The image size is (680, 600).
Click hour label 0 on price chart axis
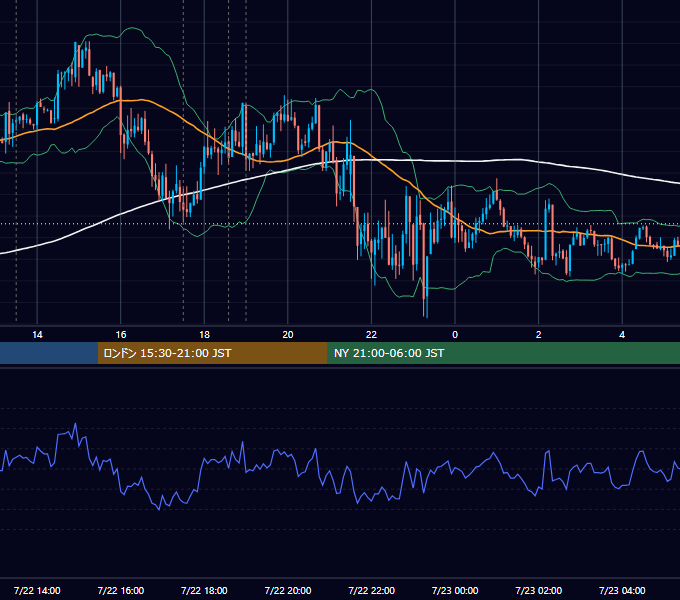(x=455, y=335)
